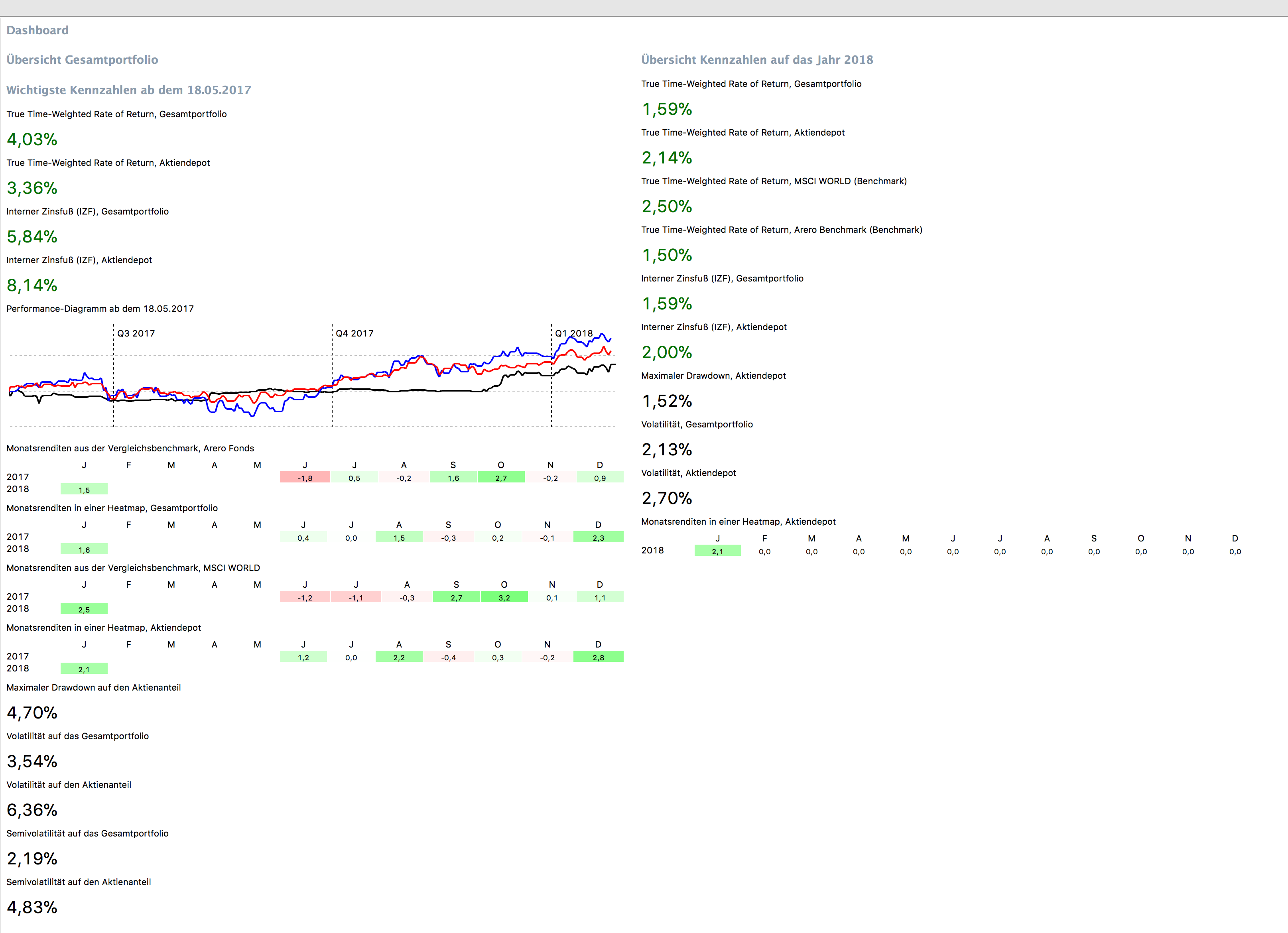This screenshot has height=933, width=1288.
Task: Click the 2,50% MSCI WORLD benchmark value
Action: coord(667,207)
